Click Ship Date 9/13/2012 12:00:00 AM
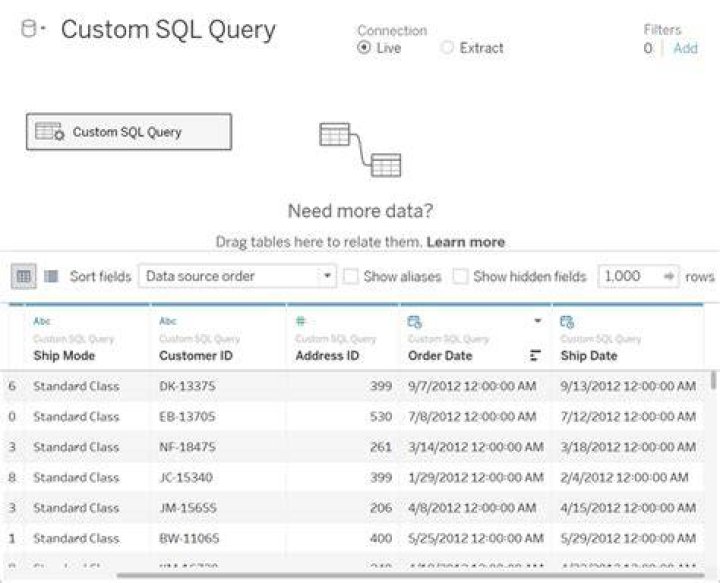The width and height of the screenshot is (720, 583). point(628,386)
